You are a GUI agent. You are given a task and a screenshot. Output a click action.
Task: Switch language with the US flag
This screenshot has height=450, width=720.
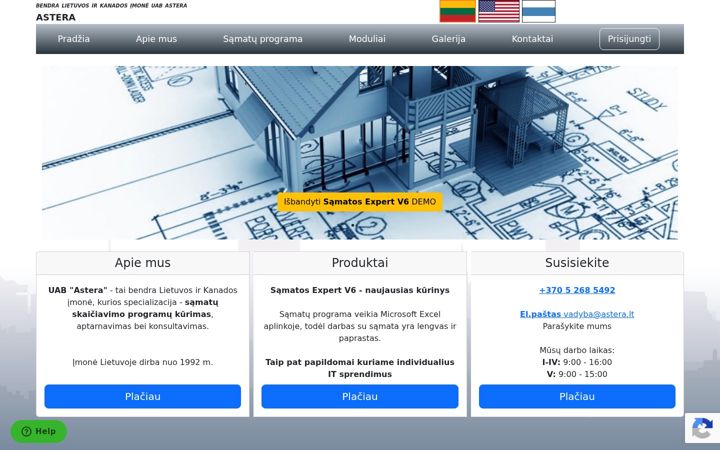499,11
